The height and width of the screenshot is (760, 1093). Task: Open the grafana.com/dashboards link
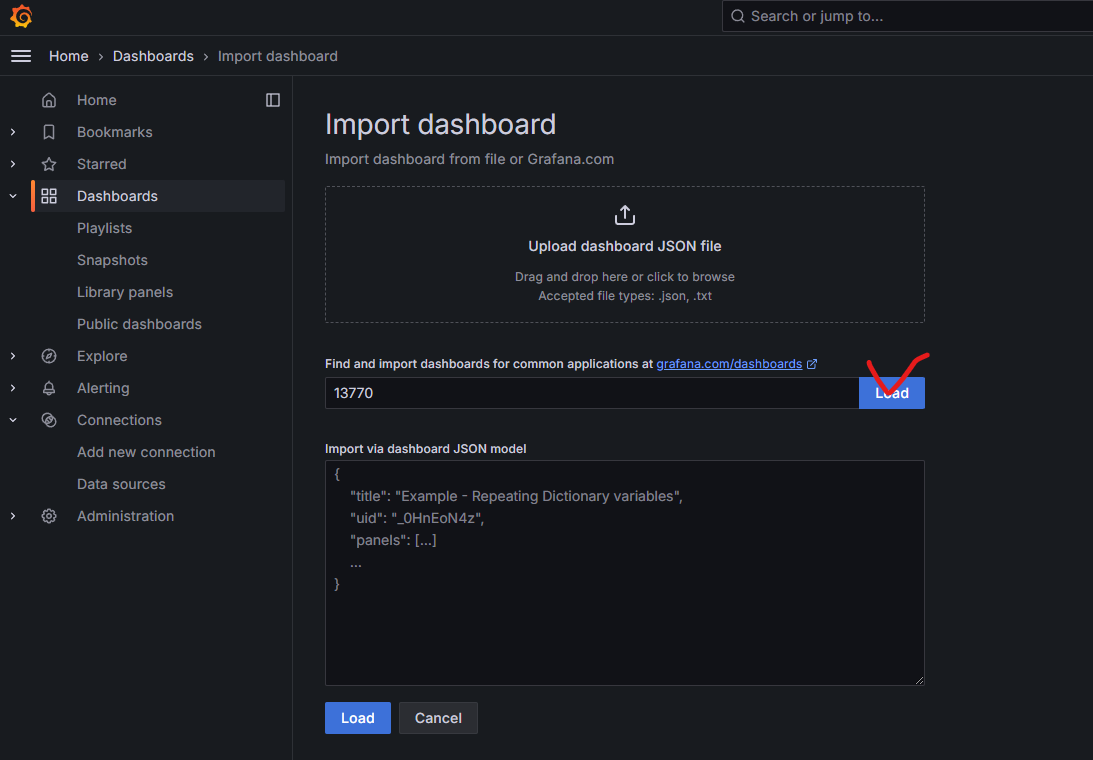tap(731, 363)
